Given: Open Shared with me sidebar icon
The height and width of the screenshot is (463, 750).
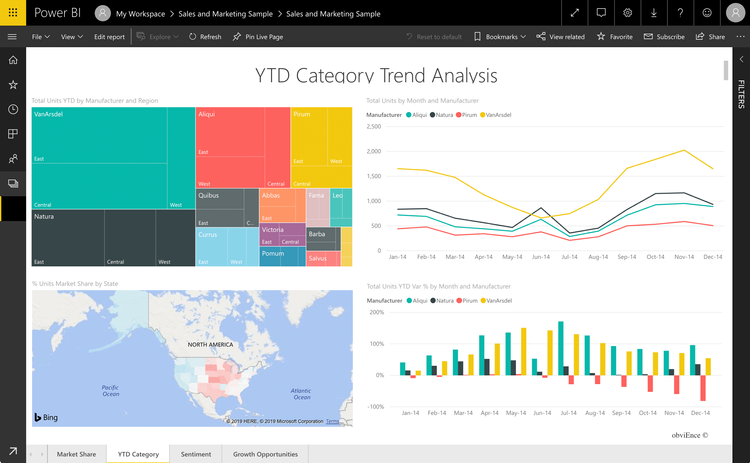Looking at the screenshot, I should [13, 158].
